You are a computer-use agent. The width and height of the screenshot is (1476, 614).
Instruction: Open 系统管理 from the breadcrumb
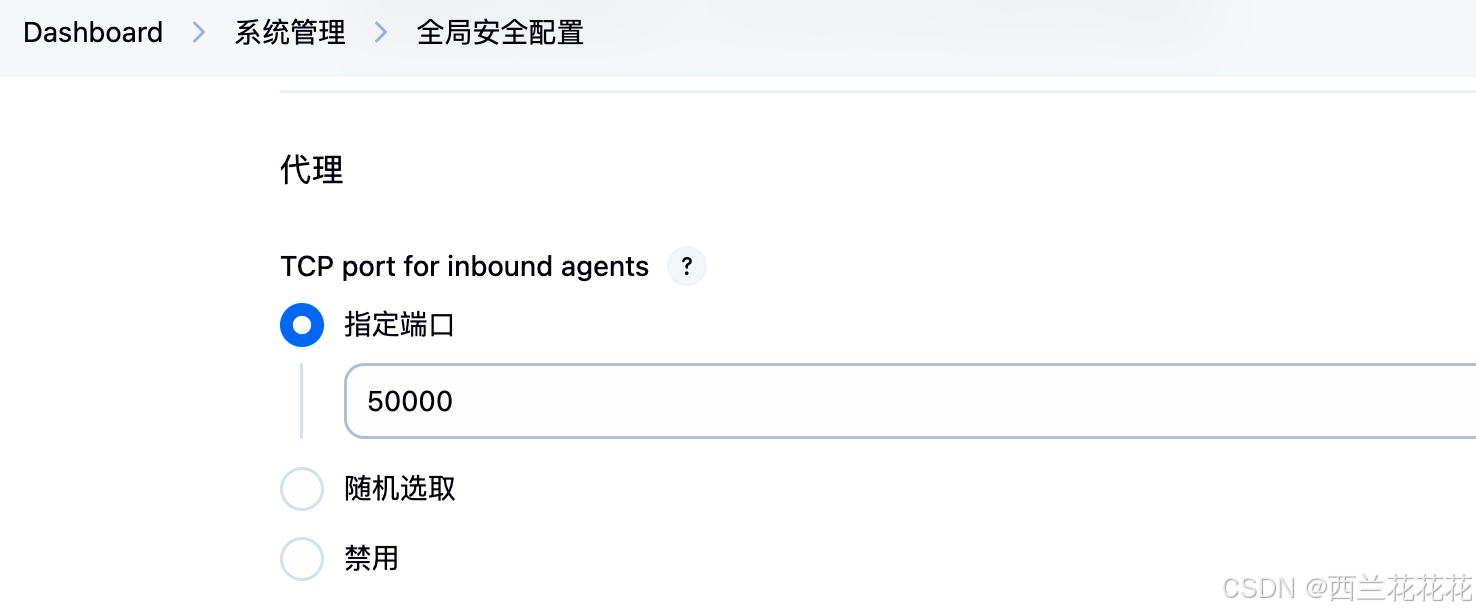pyautogui.click(x=289, y=32)
